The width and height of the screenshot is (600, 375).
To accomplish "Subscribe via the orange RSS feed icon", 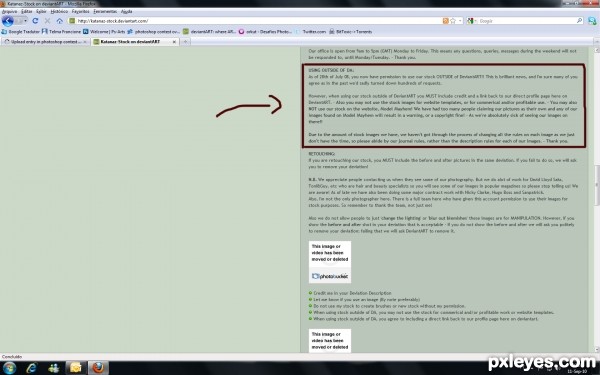I will click(445, 21).
